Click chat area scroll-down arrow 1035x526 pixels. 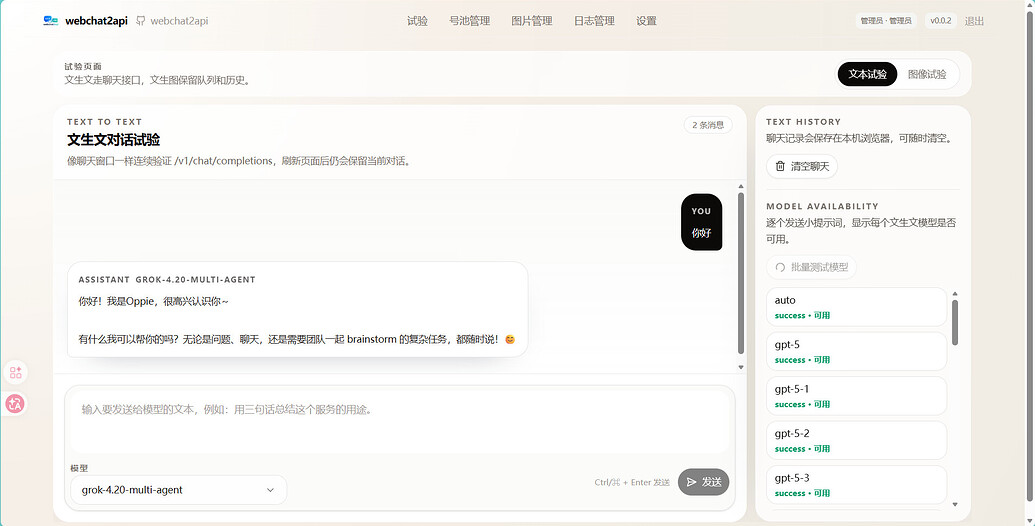(741, 367)
